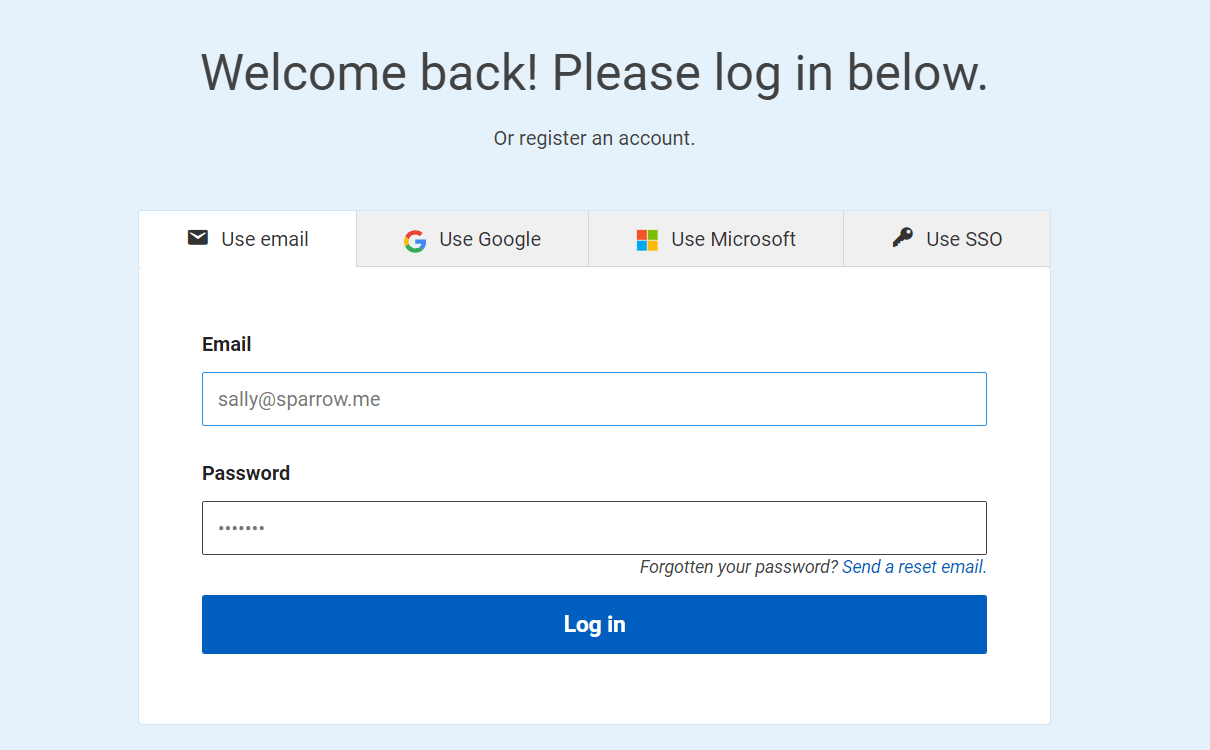Click the sally@sparrow.me placeholder text
Viewport: 1210px width, 750px height.
(x=299, y=399)
